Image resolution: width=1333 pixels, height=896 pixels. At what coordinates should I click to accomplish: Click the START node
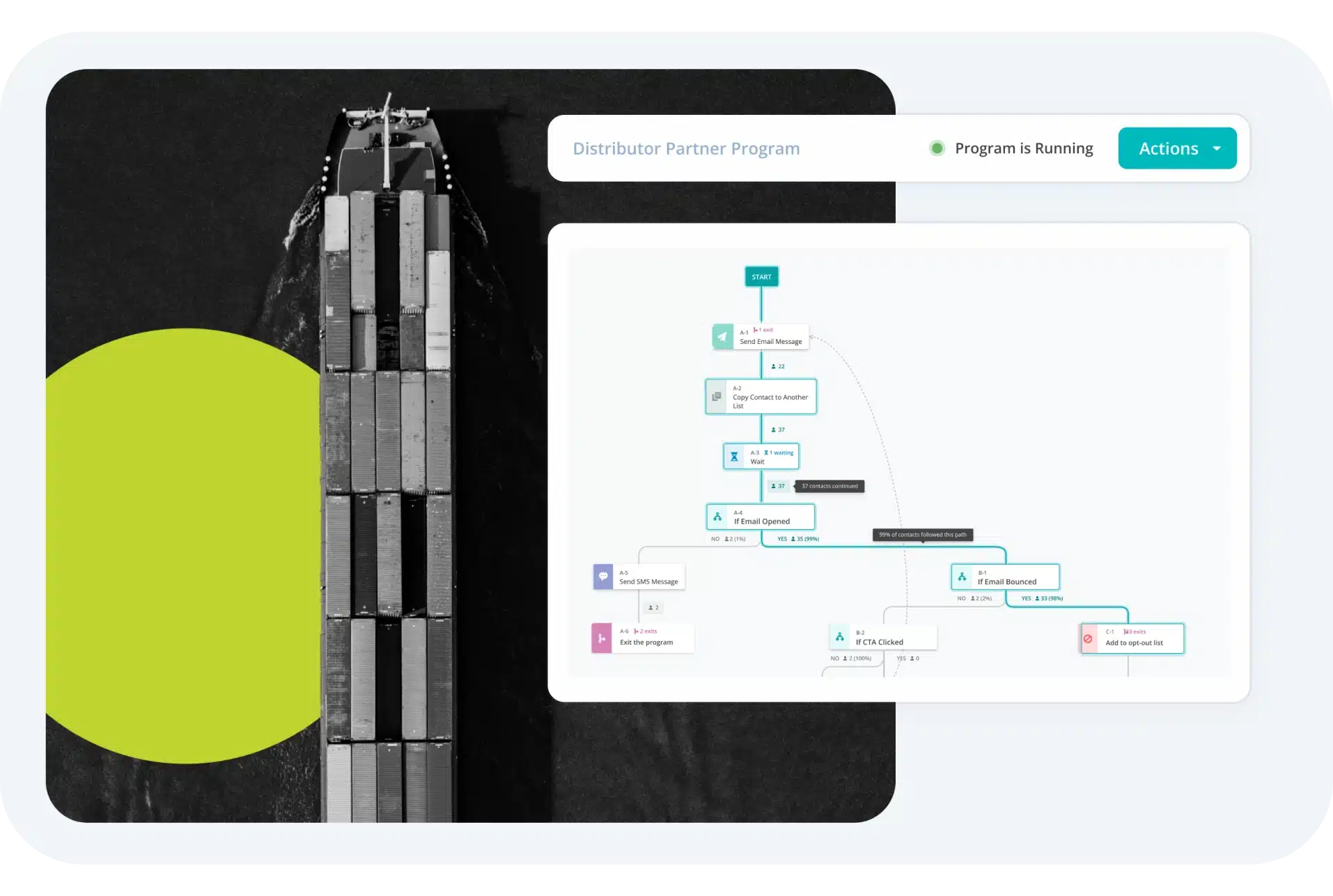pyautogui.click(x=761, y=277)
